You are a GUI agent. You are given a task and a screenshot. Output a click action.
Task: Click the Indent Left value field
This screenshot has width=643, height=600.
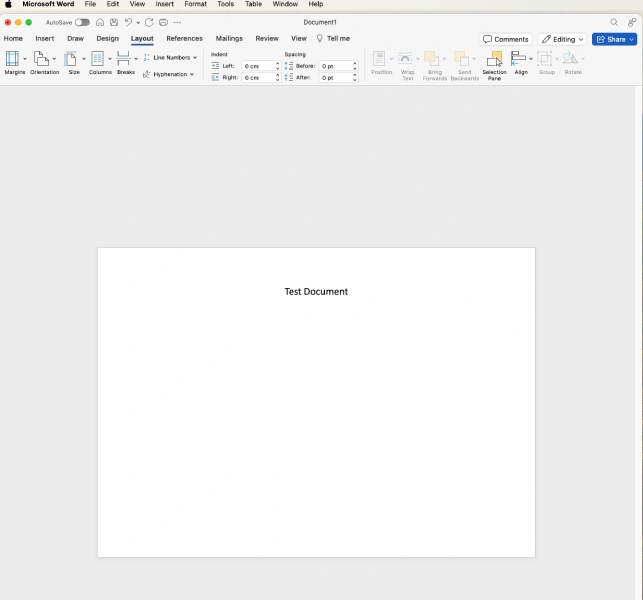coord(258,66)
